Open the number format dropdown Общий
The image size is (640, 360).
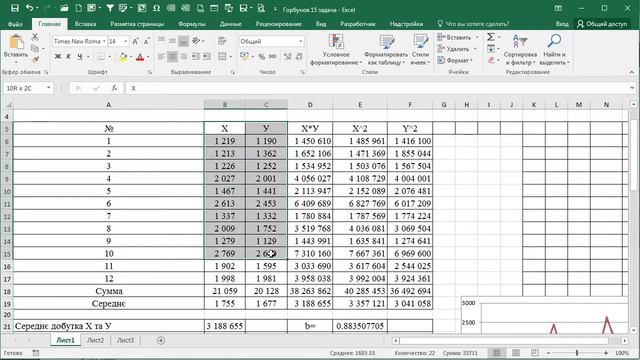(x=301, y=41)
